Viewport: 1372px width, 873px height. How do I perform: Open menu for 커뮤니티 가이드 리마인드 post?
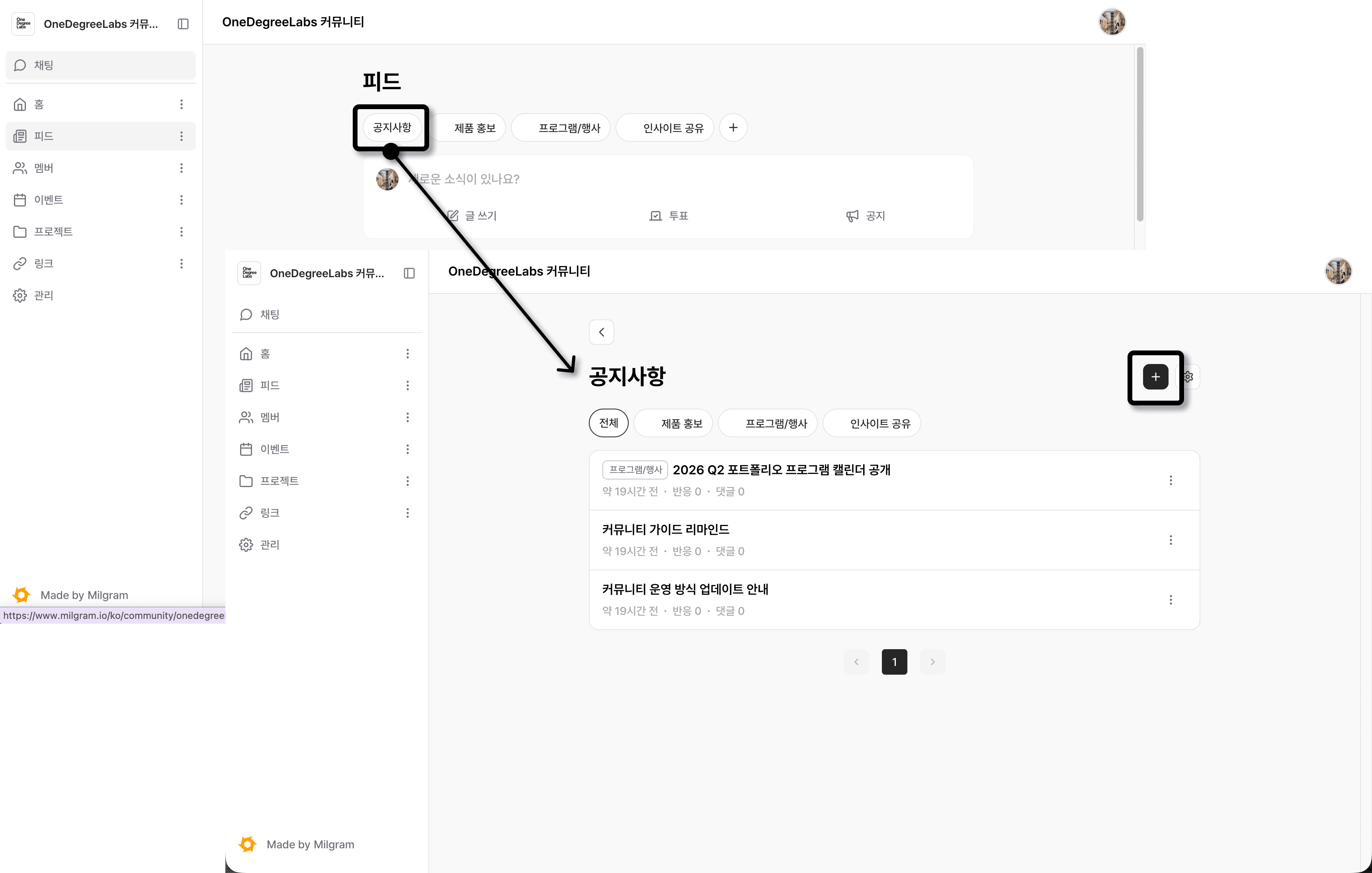click(x=1171, y=540)
